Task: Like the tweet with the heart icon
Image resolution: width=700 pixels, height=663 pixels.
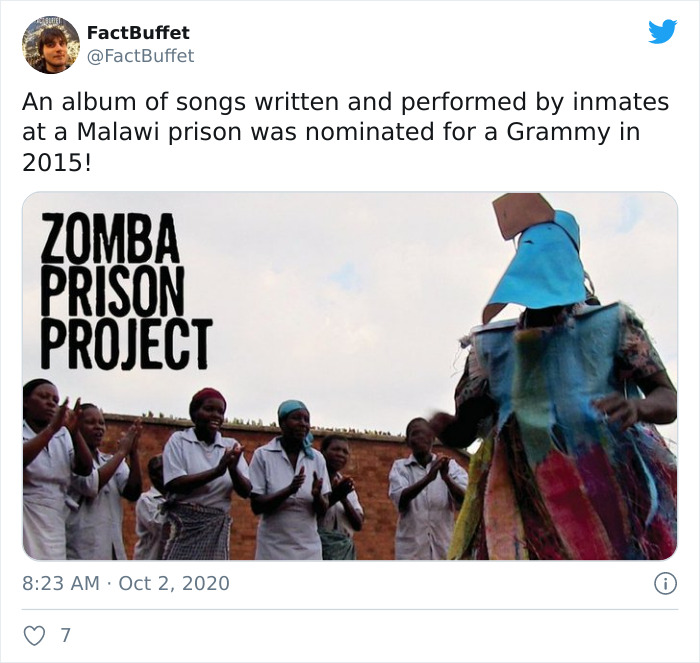Action: (34, 635)
